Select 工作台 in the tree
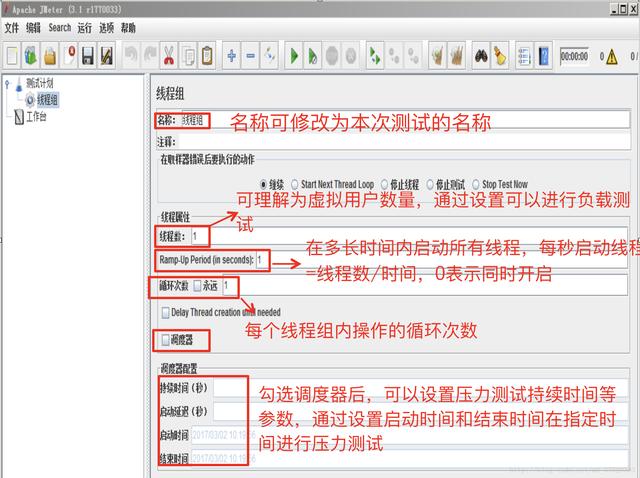Viewport: 640px width, 478px height. tap(36, 117)
